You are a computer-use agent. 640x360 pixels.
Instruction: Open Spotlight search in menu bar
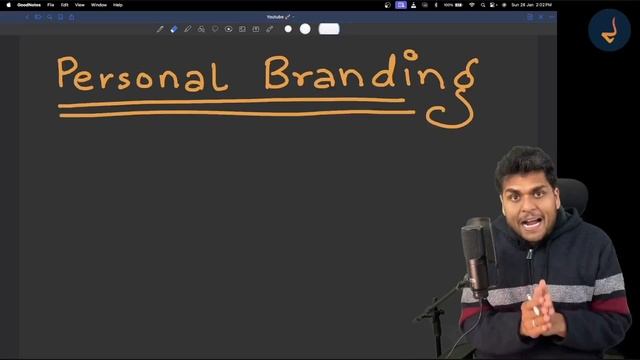pos(483,5)
